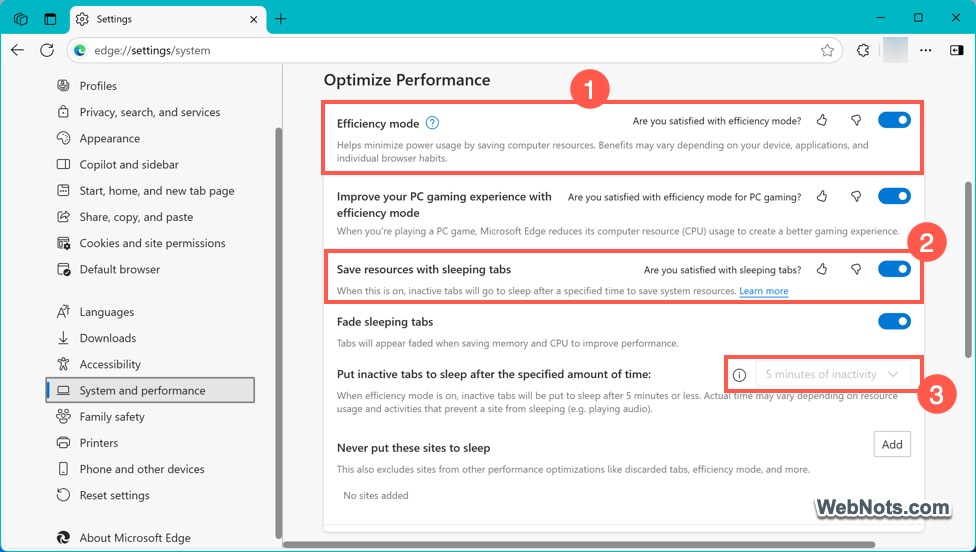Open the 5 minutes of inactivity dropdown
976x552 pixels.
833,374
